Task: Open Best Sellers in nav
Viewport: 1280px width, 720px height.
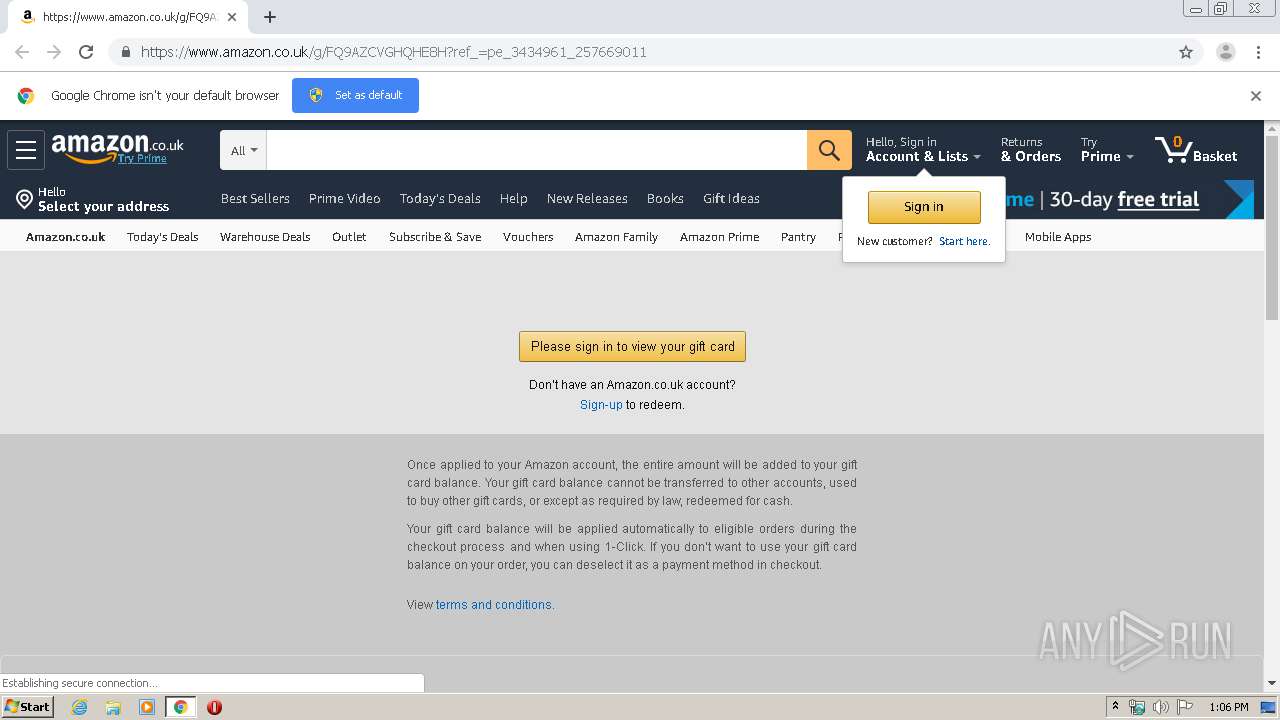Action: (x=255, y=199)
